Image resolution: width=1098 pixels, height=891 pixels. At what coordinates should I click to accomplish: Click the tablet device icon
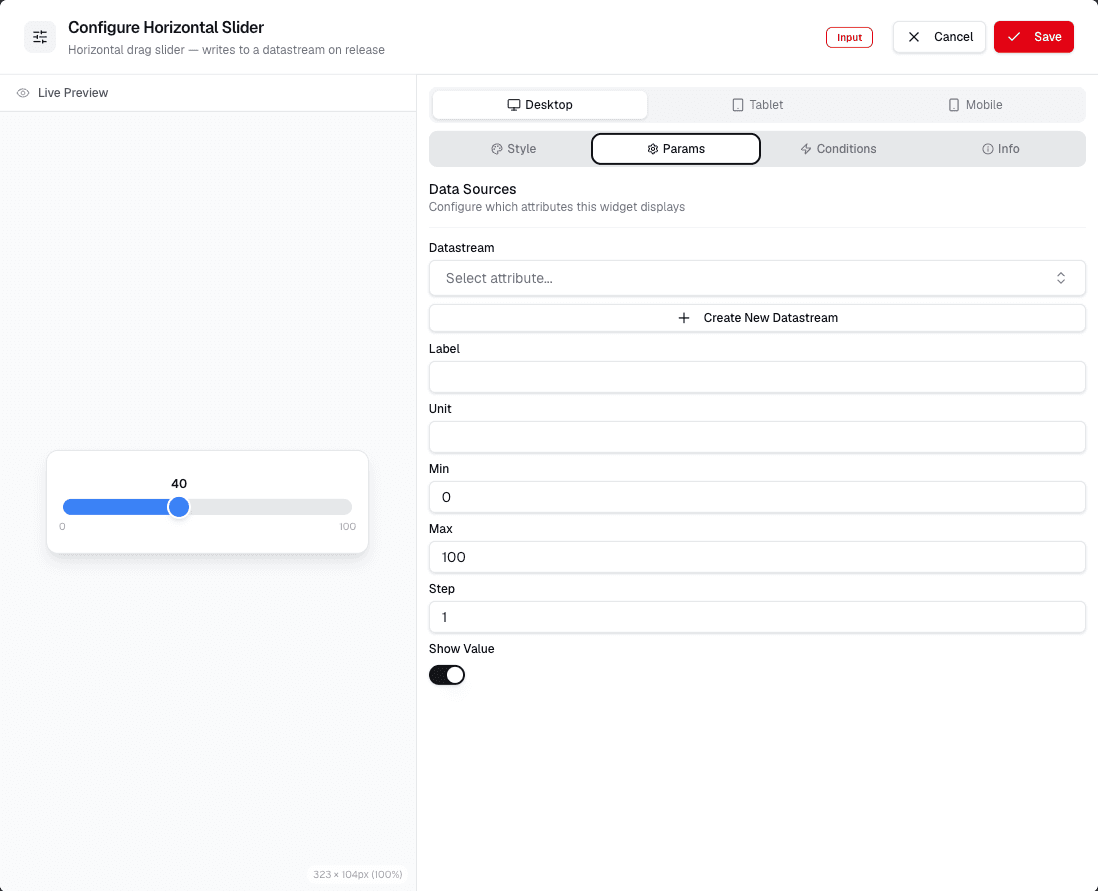click(737, 105)
